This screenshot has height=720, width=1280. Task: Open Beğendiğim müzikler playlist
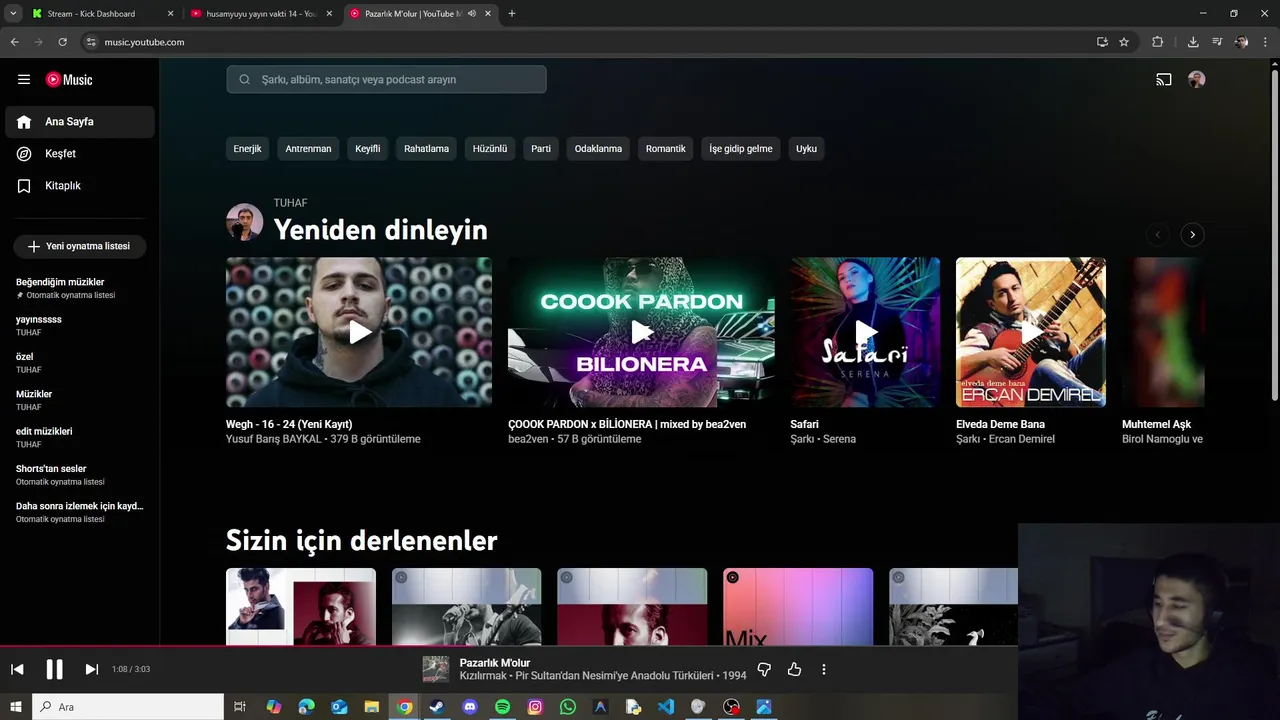click(80, 288)
